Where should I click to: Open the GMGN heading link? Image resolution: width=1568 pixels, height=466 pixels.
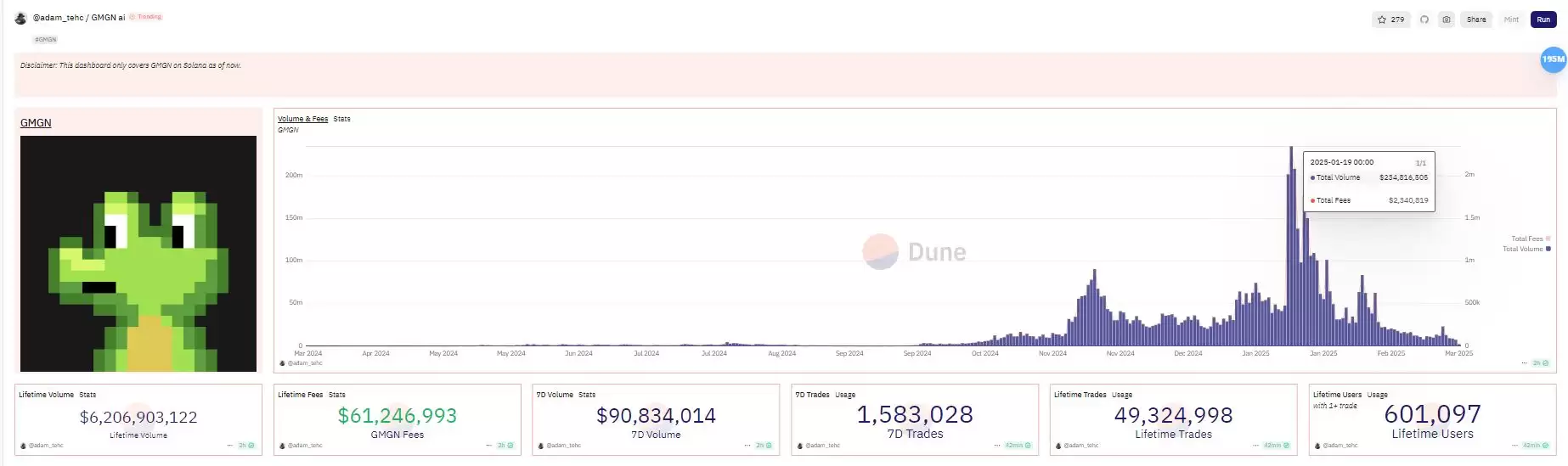tap(36, 123)
